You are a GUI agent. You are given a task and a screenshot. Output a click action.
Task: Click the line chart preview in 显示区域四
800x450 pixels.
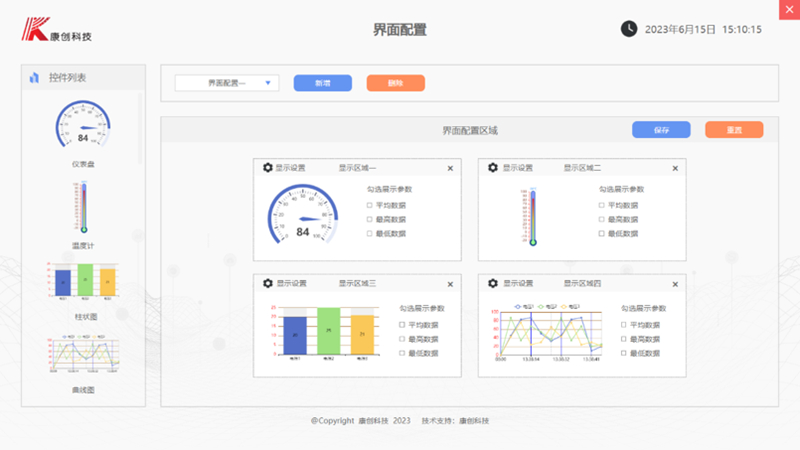(546, 333)
